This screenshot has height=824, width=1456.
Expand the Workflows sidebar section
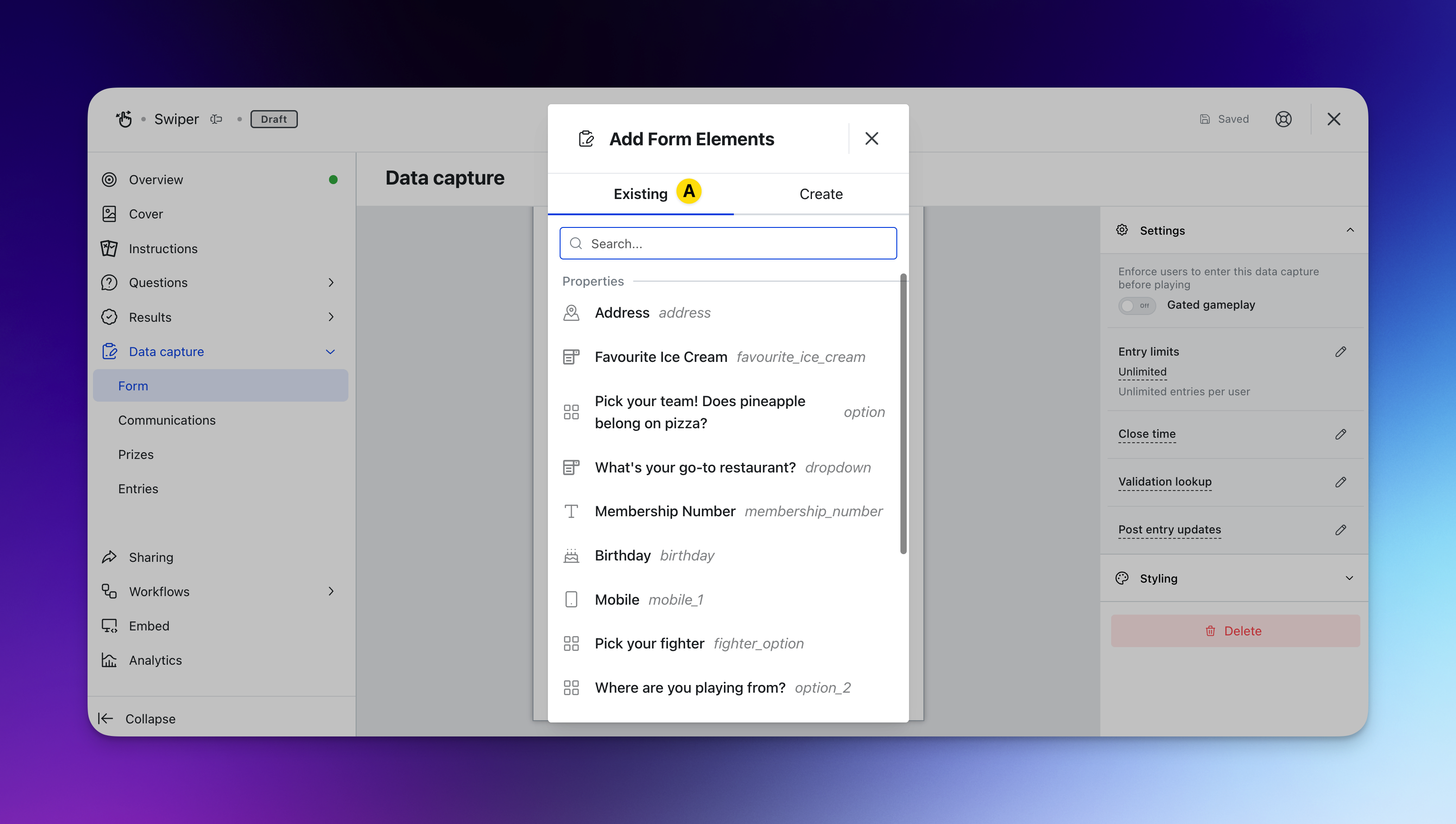point(331,592)
